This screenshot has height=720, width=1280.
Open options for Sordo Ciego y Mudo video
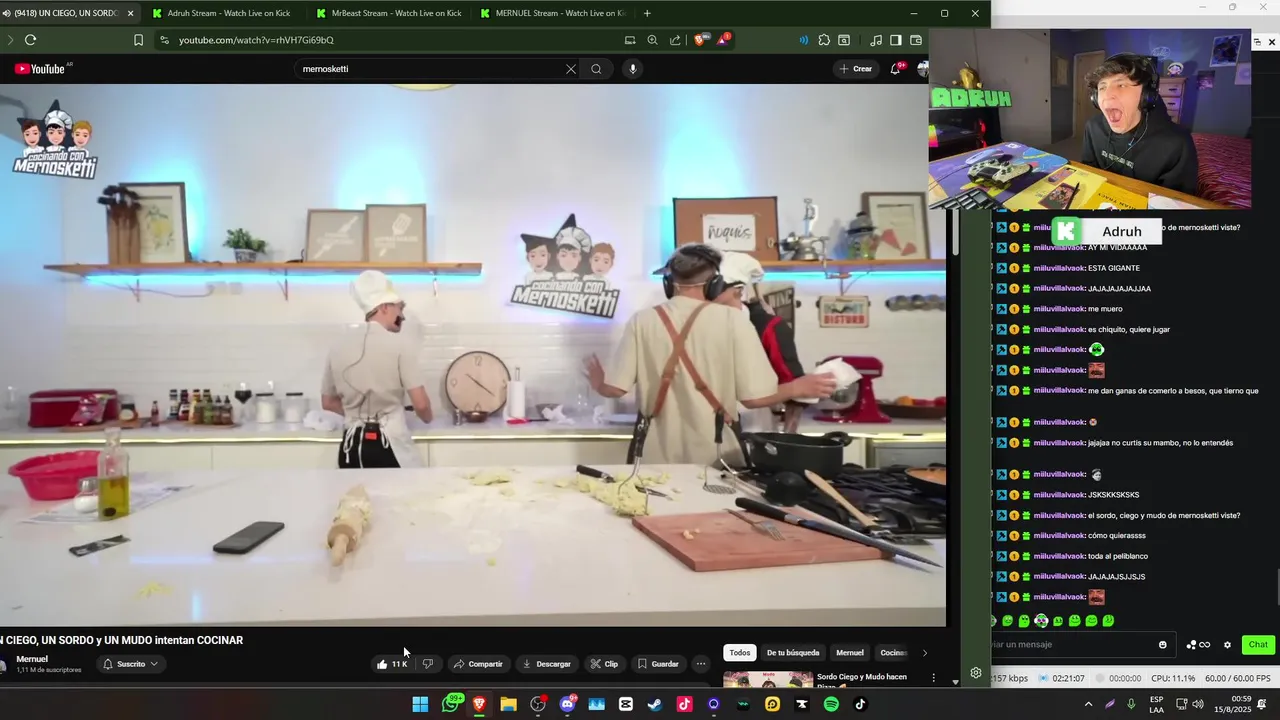934,678
